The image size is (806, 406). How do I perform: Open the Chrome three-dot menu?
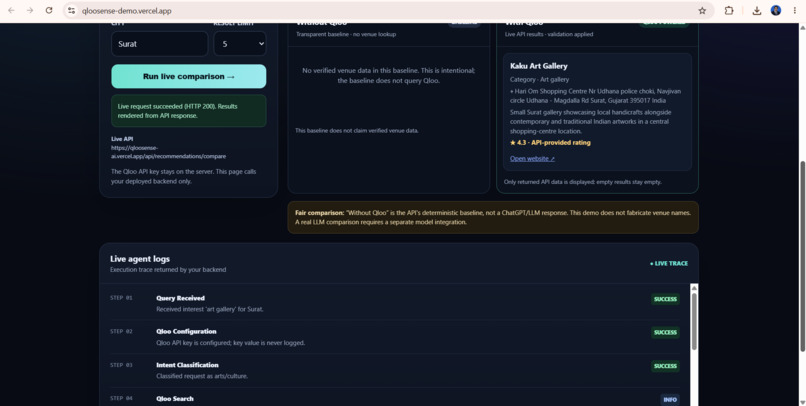[x=795, y=10]
